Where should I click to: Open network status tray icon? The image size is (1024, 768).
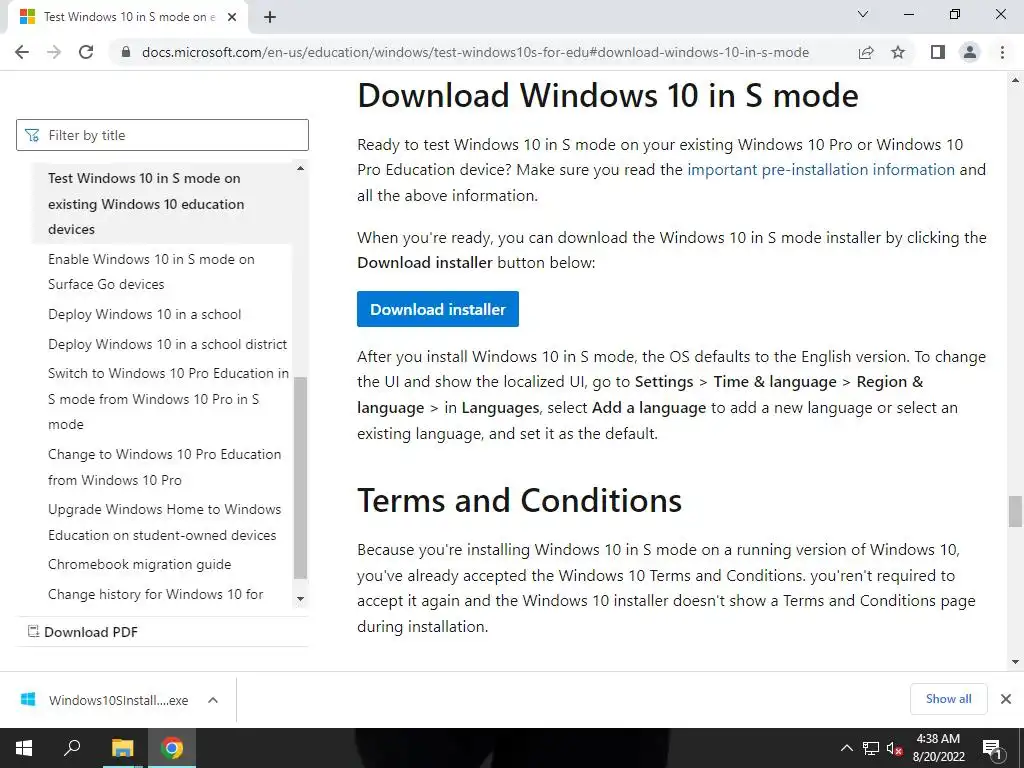tap(871, 748)
